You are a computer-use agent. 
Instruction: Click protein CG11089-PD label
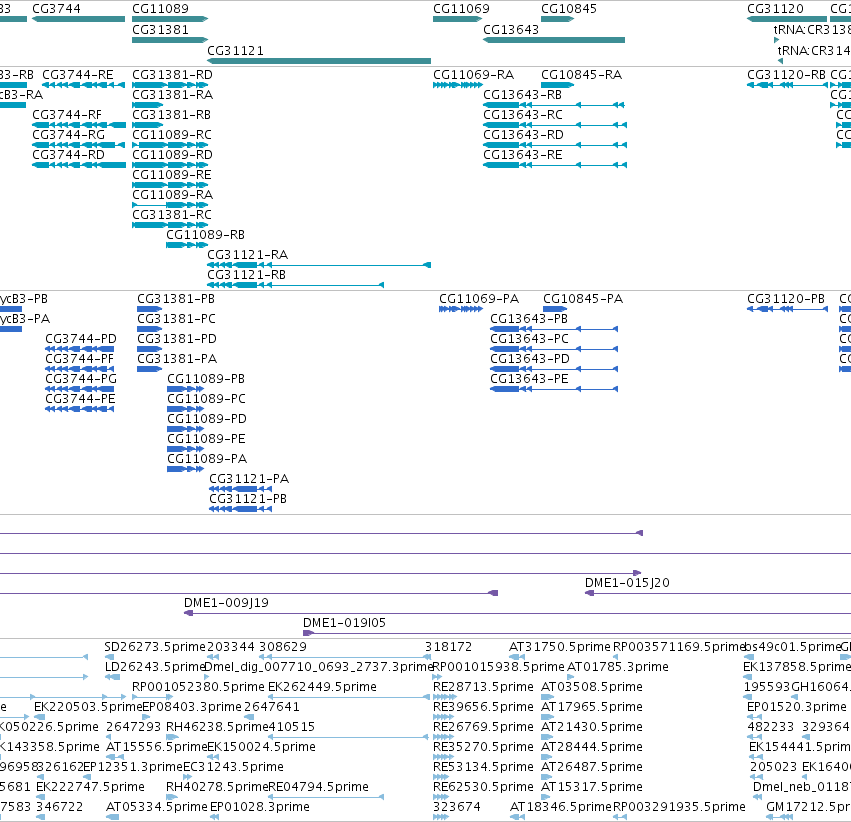pyautogui.click(x=207, y=419)
